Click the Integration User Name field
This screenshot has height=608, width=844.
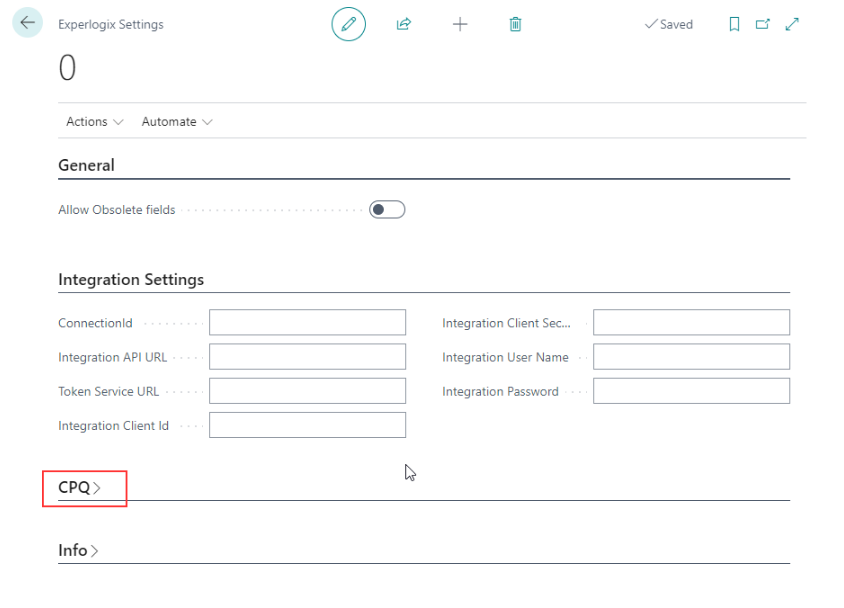coord(692,357)
